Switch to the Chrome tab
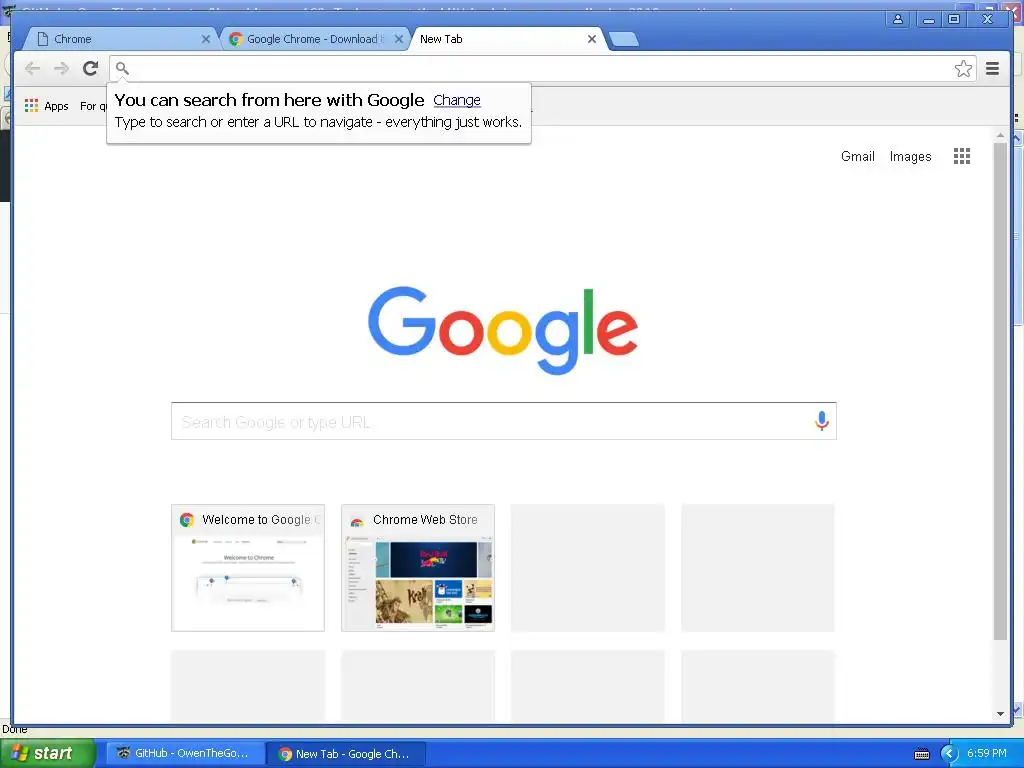This screenshot has height=768, width=1024. 121,39
